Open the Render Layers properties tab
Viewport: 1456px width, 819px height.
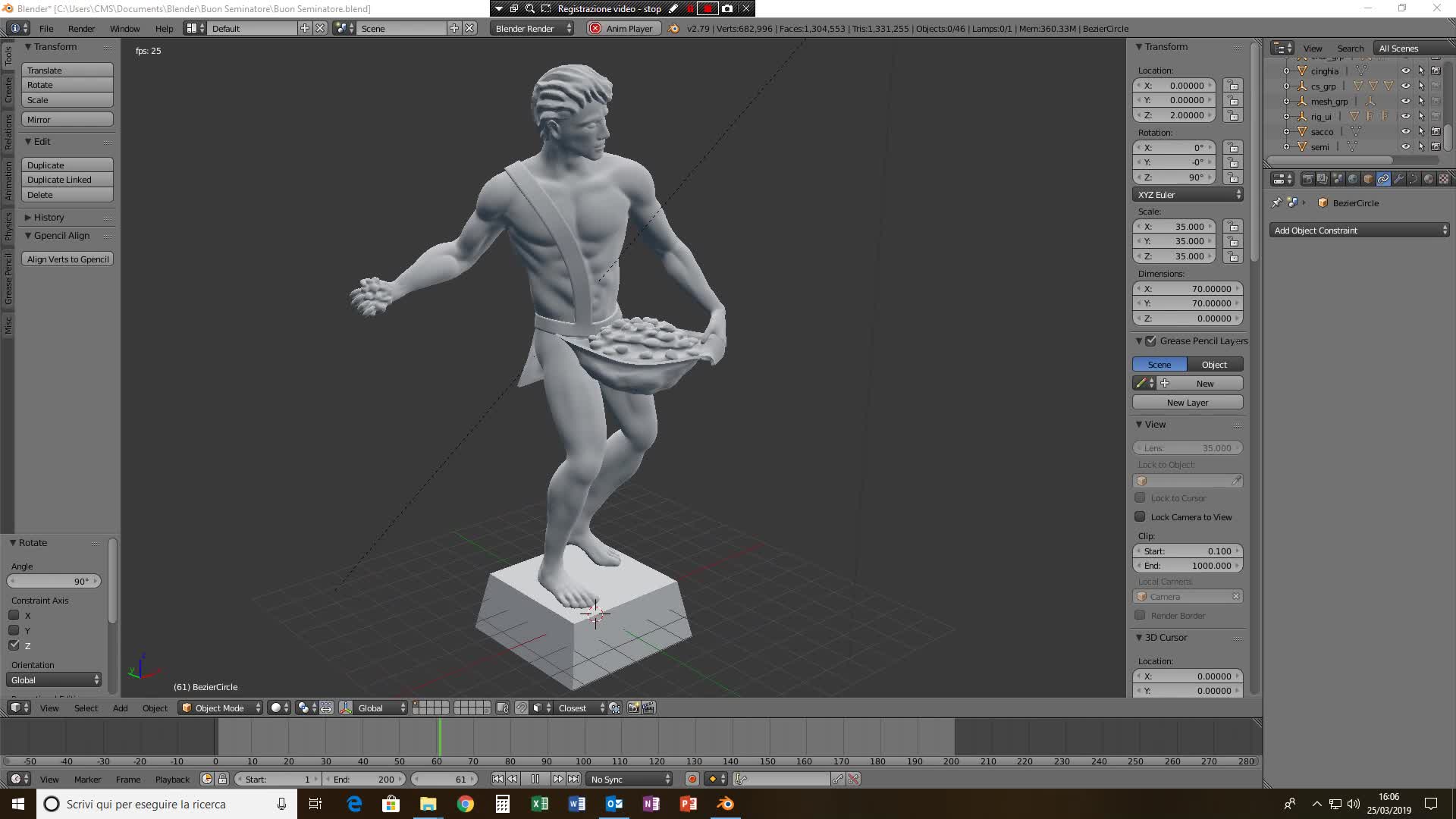coord(1323,179)
